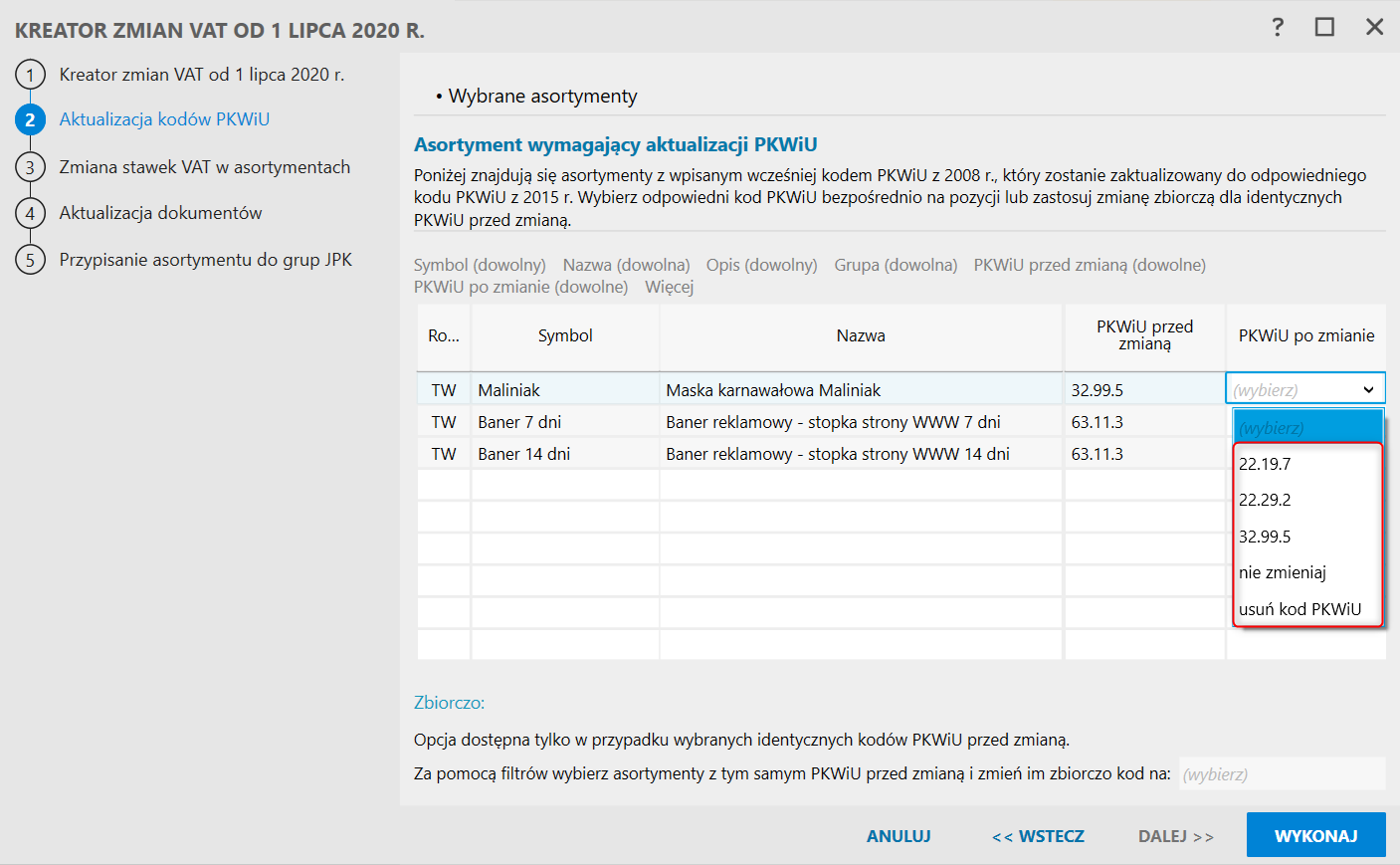Click step 5 circle icon
The image size is (1400, 865).
coord(30,260)
